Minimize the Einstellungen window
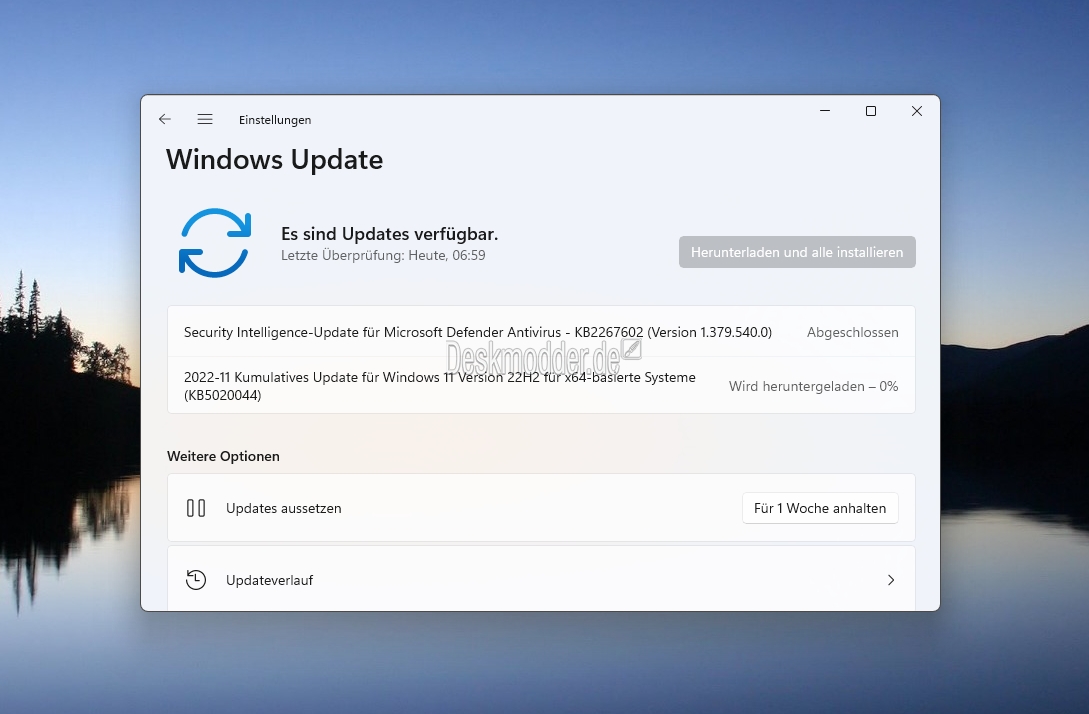Viewport: 1089px width, 714px height. [x=825, y=111]
